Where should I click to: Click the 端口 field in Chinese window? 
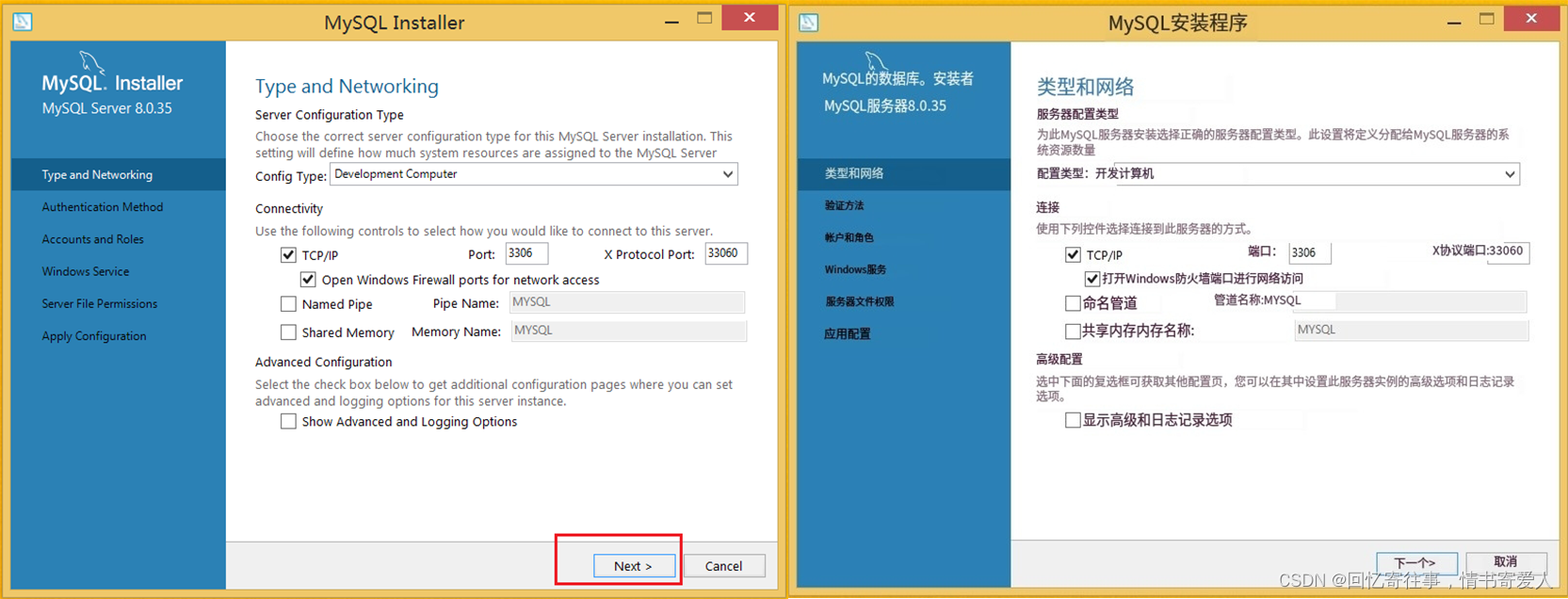[1309, 252]
